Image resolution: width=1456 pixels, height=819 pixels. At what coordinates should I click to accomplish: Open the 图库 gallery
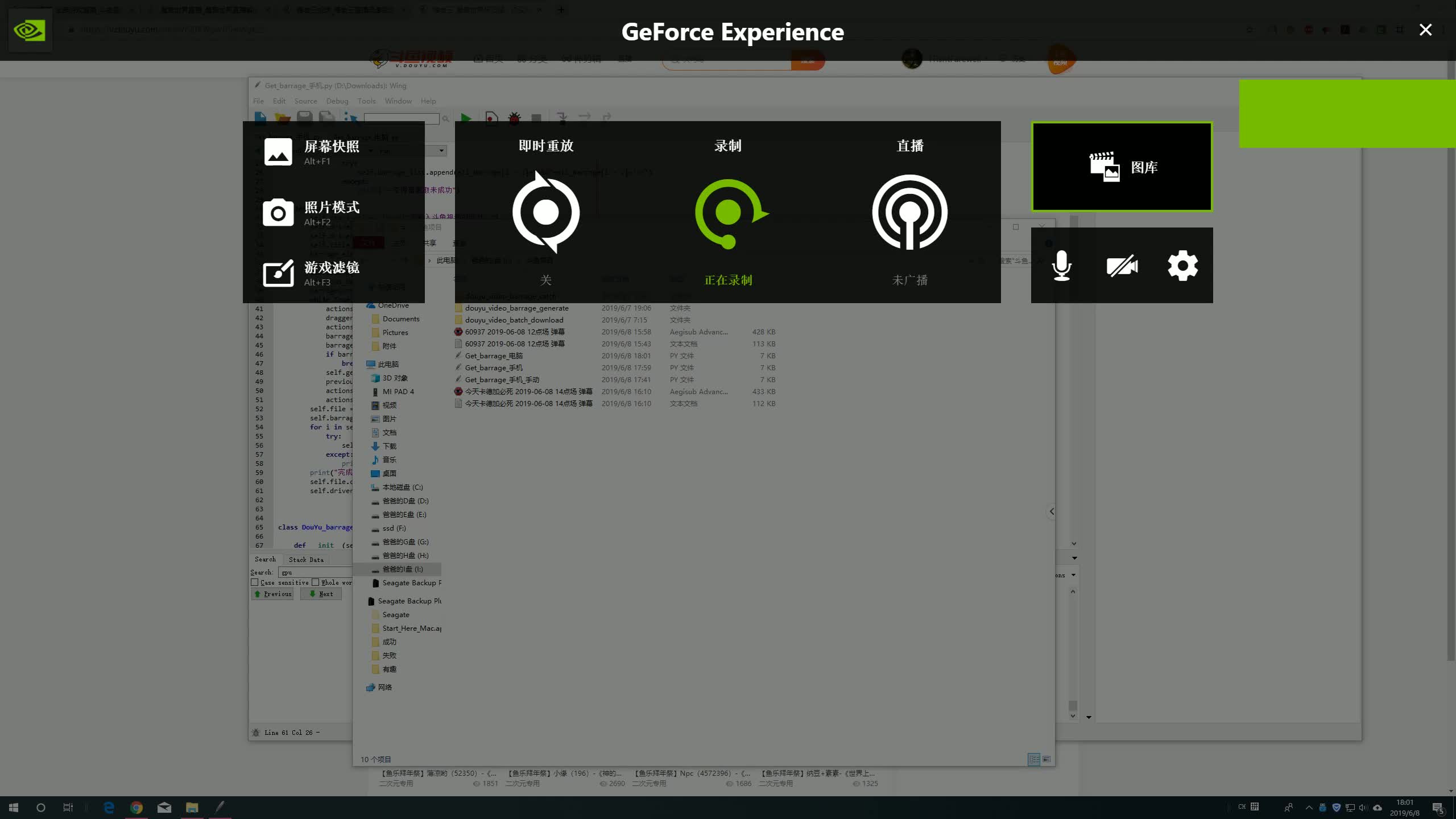(1122, 167)
